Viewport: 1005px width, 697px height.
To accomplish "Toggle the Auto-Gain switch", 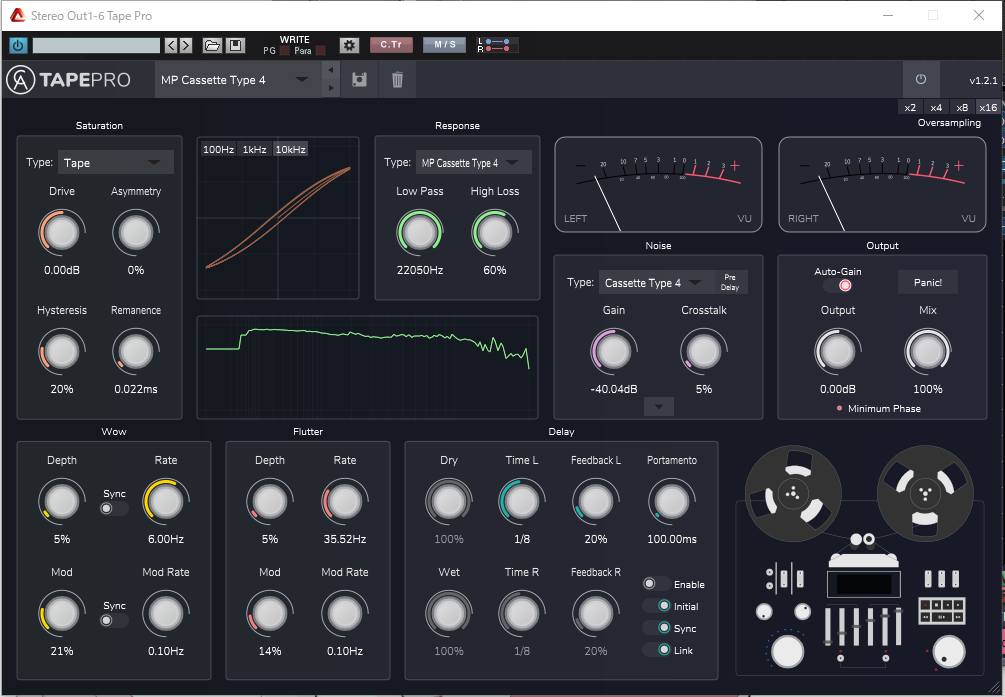I will 838,285.
